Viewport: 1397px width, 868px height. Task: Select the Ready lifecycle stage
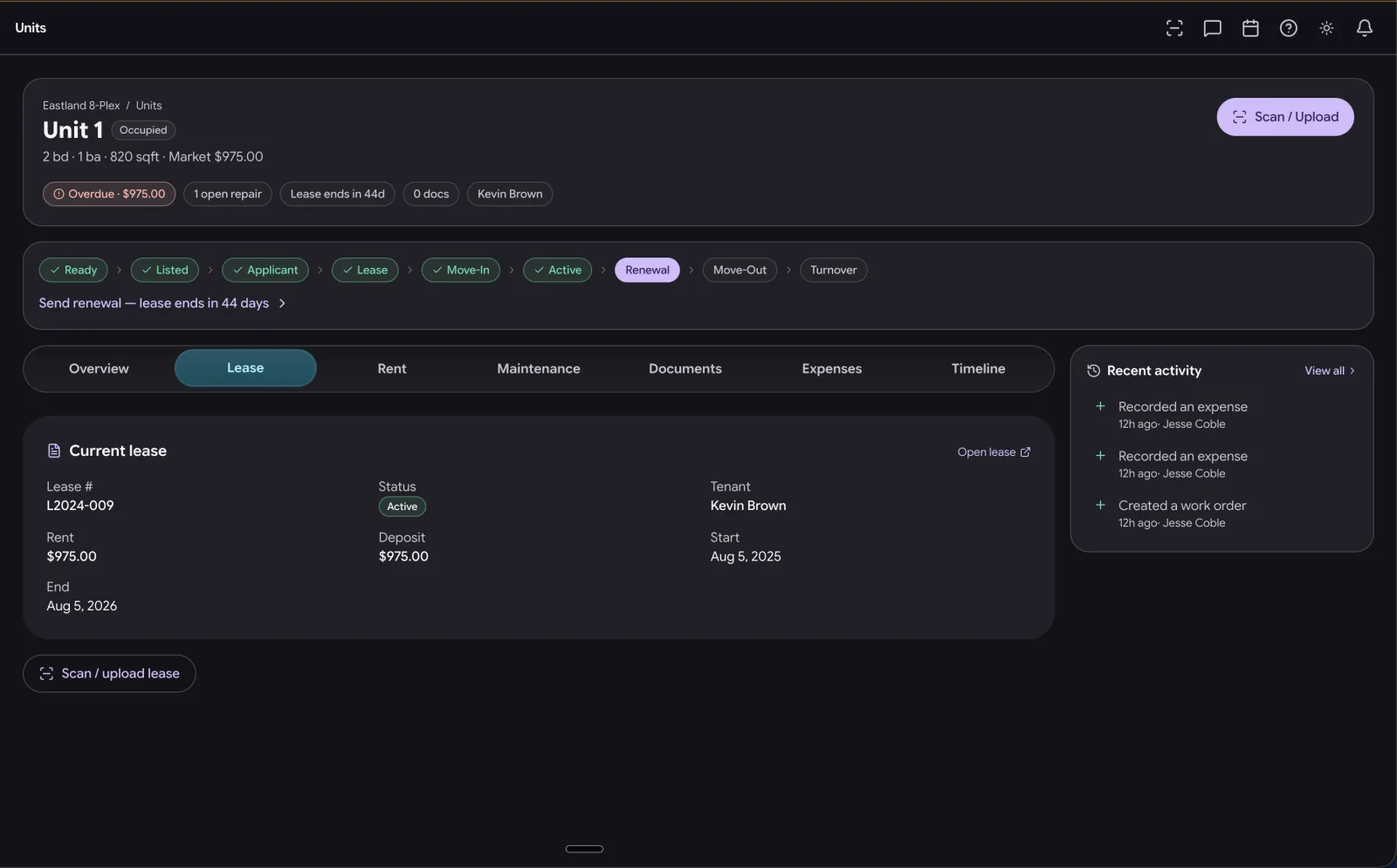73,270
